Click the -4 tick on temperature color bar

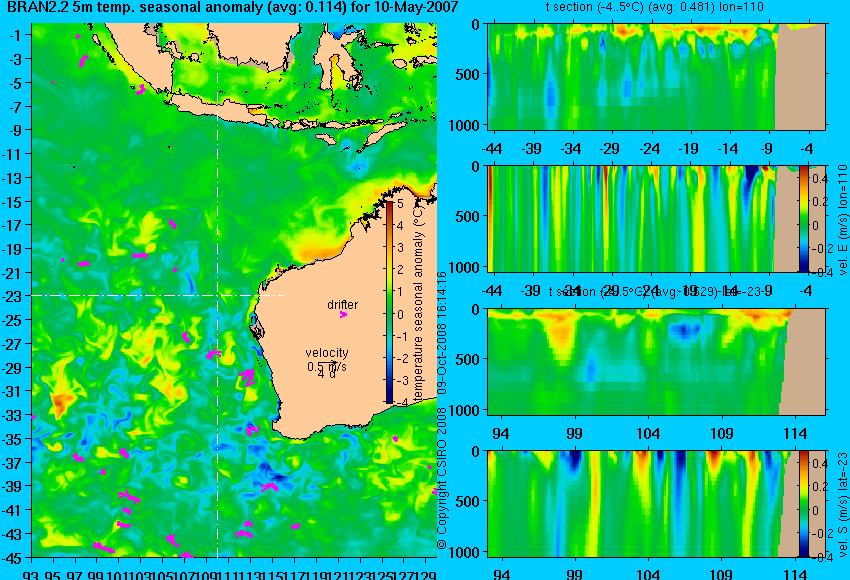(401, 402)
